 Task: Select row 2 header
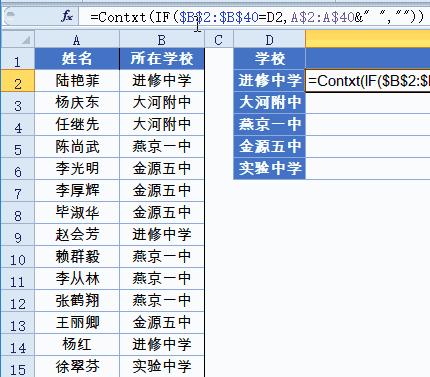pyautogui.click(x=17, y=81)
